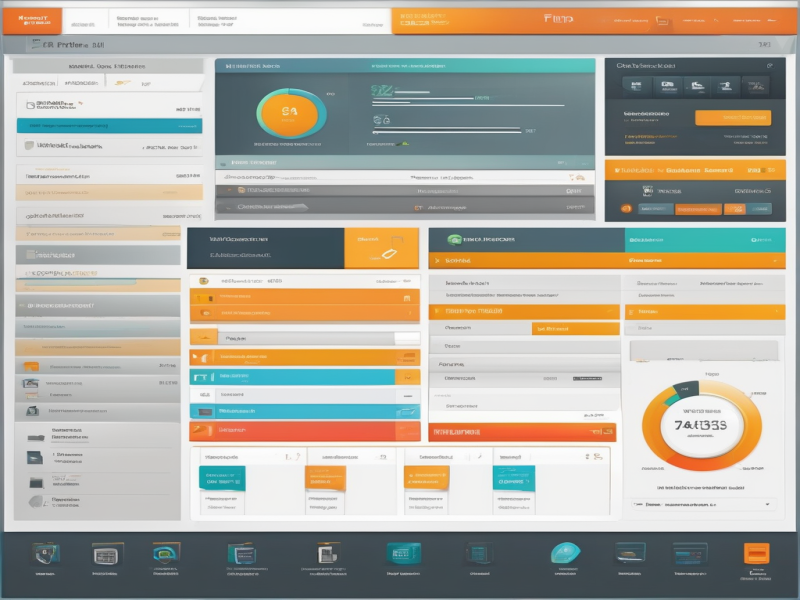The image size is (800, 600).
Task: Toggle the orange round switch in dark panel
Action: tap(626, 209)
